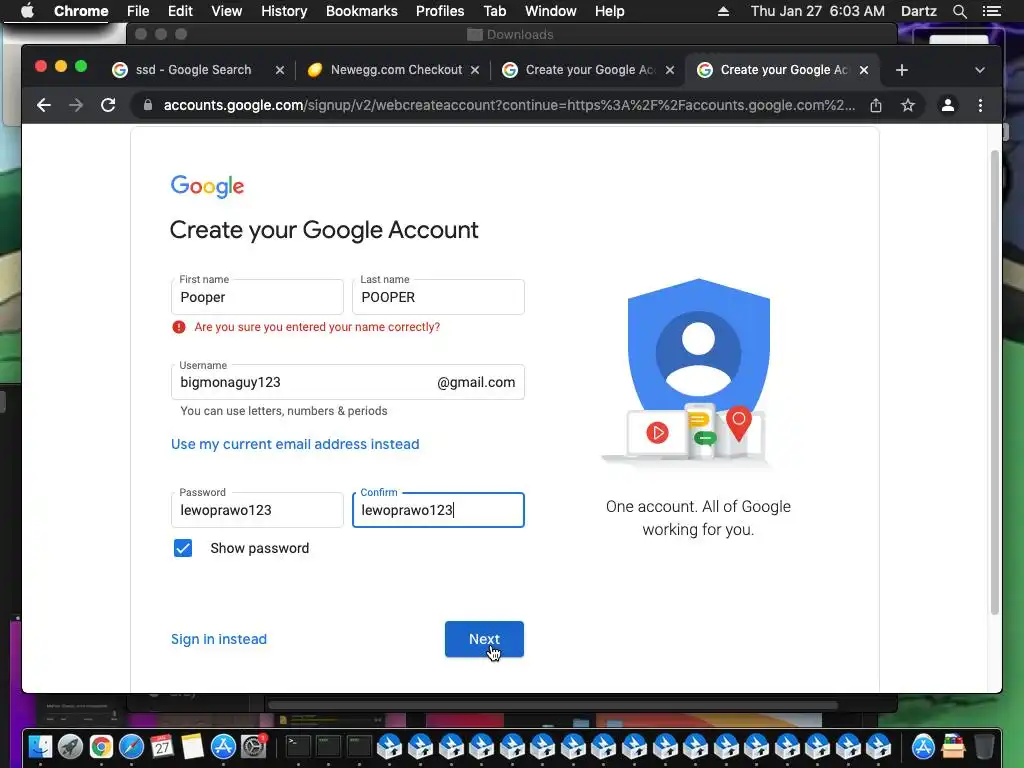Open the History menu
1024x768 pixels.
click(284, 11)
